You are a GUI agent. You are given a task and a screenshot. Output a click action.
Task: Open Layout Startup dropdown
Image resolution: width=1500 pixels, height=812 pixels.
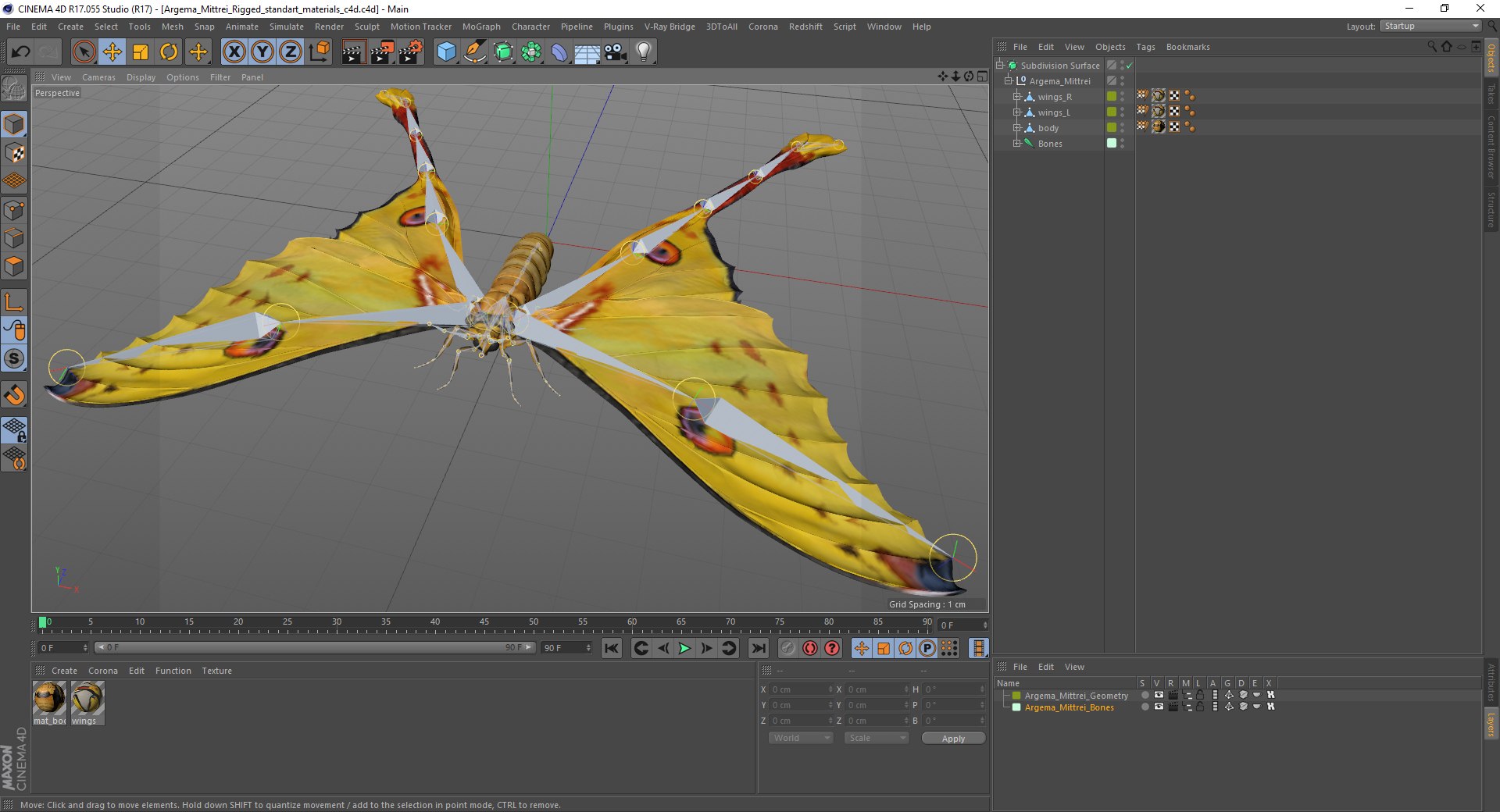coord(1431,26)
